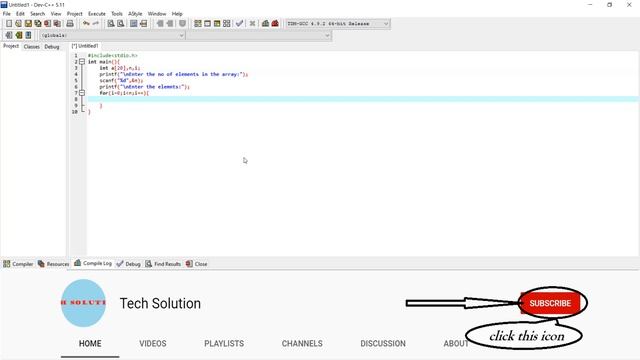Click the highlighted empty code line 8
640x360 pixels.
362,99
